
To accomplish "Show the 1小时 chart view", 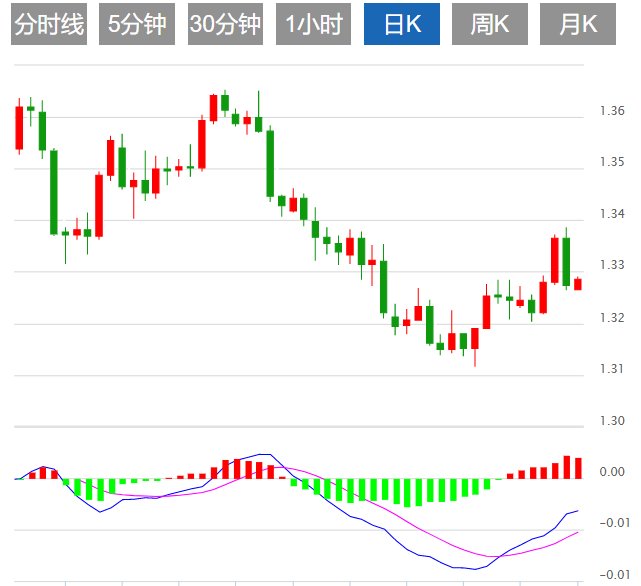I will coord(313,24).
